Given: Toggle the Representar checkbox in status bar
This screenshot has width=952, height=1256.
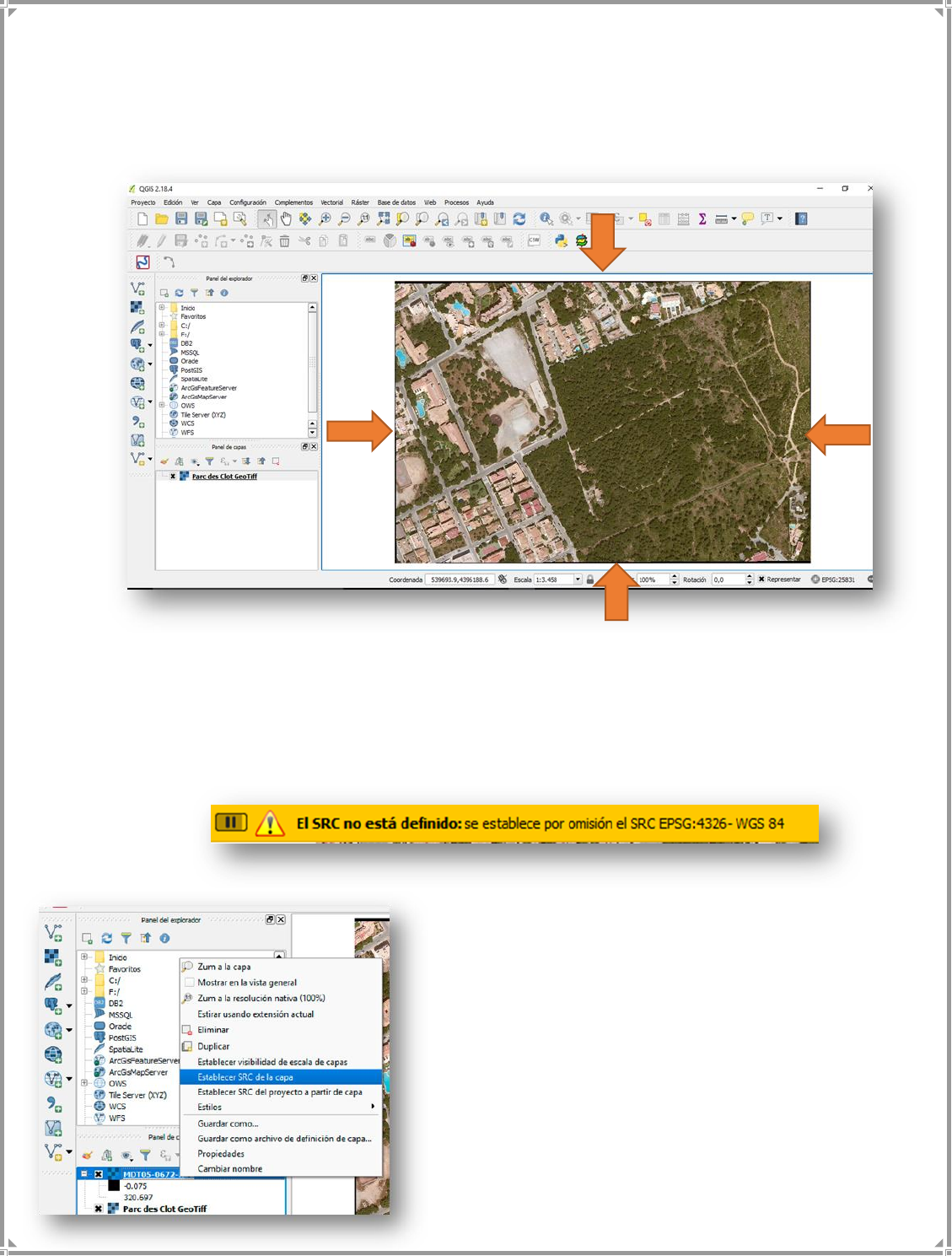Looking at the screenshot, I should coord(761,579).
